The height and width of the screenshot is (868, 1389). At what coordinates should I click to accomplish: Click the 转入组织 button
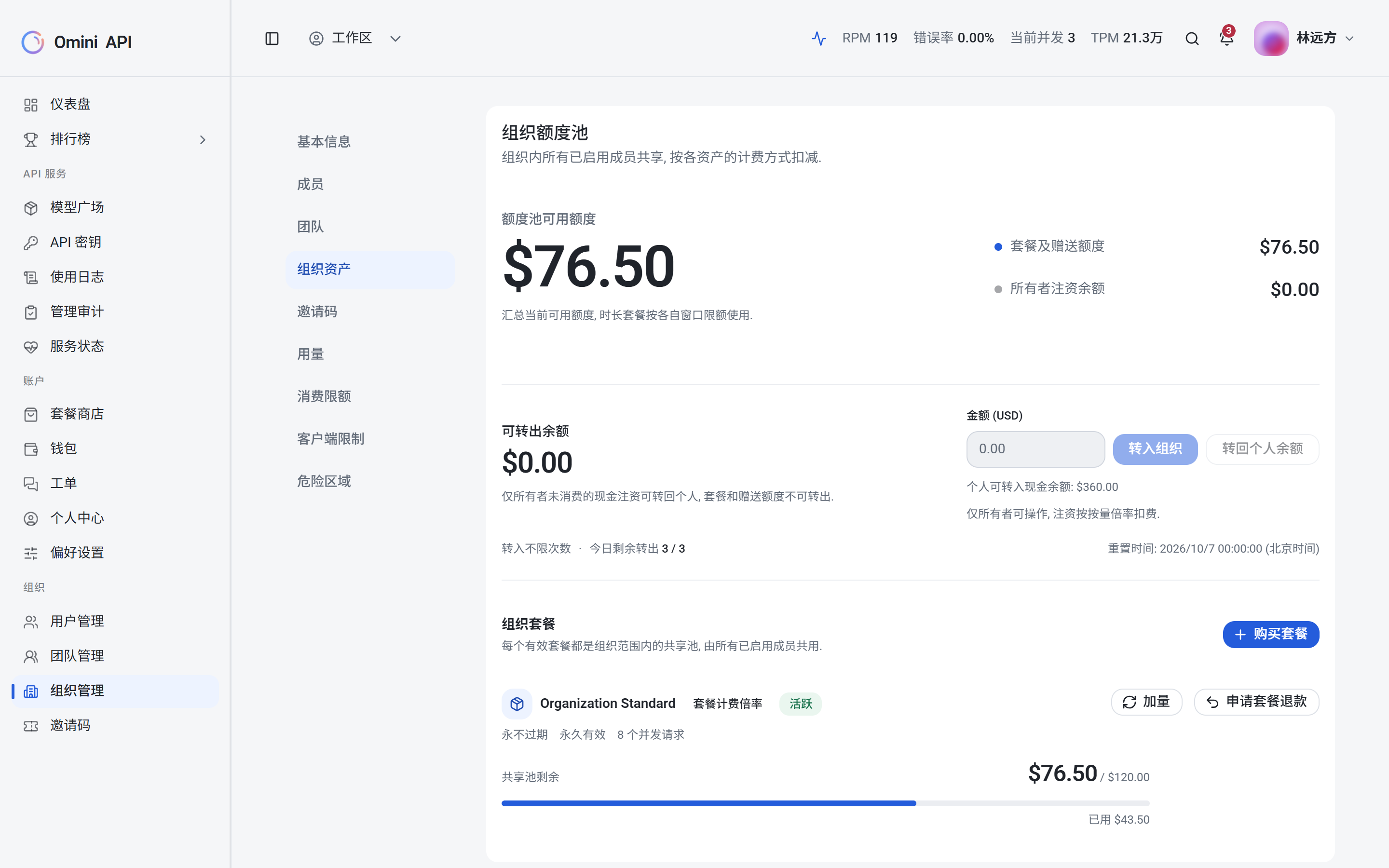1155,449
